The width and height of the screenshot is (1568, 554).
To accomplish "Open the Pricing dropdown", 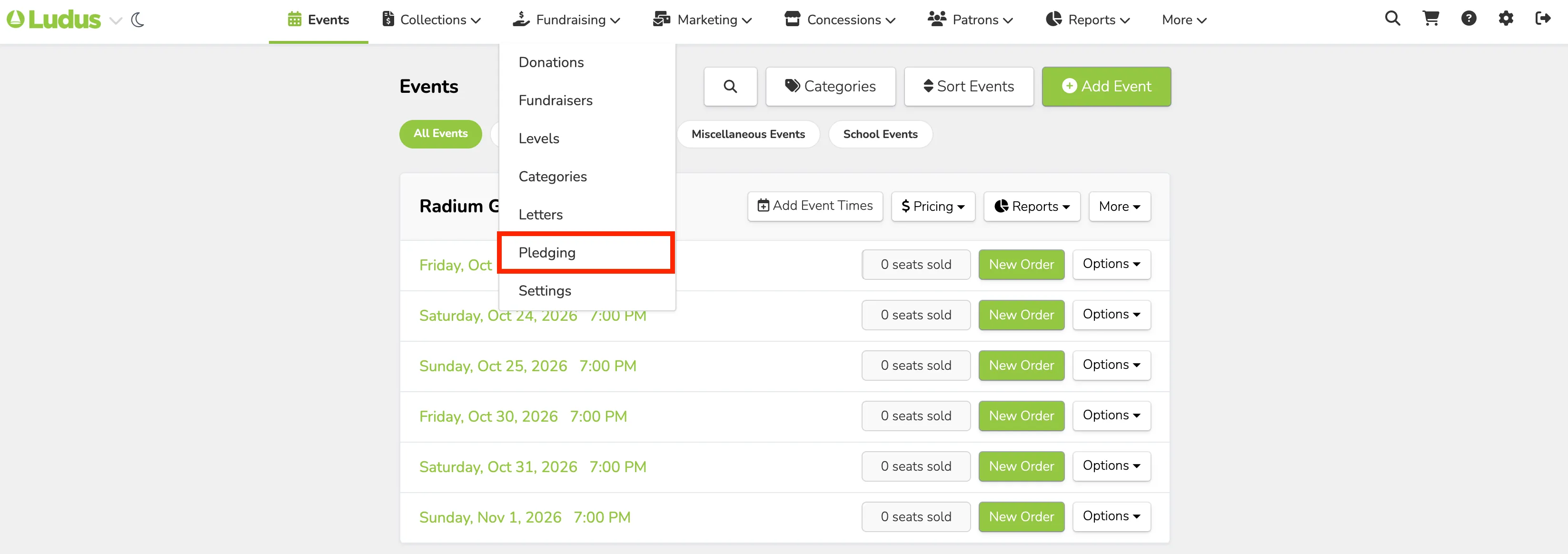I will (x=933, y=207).
